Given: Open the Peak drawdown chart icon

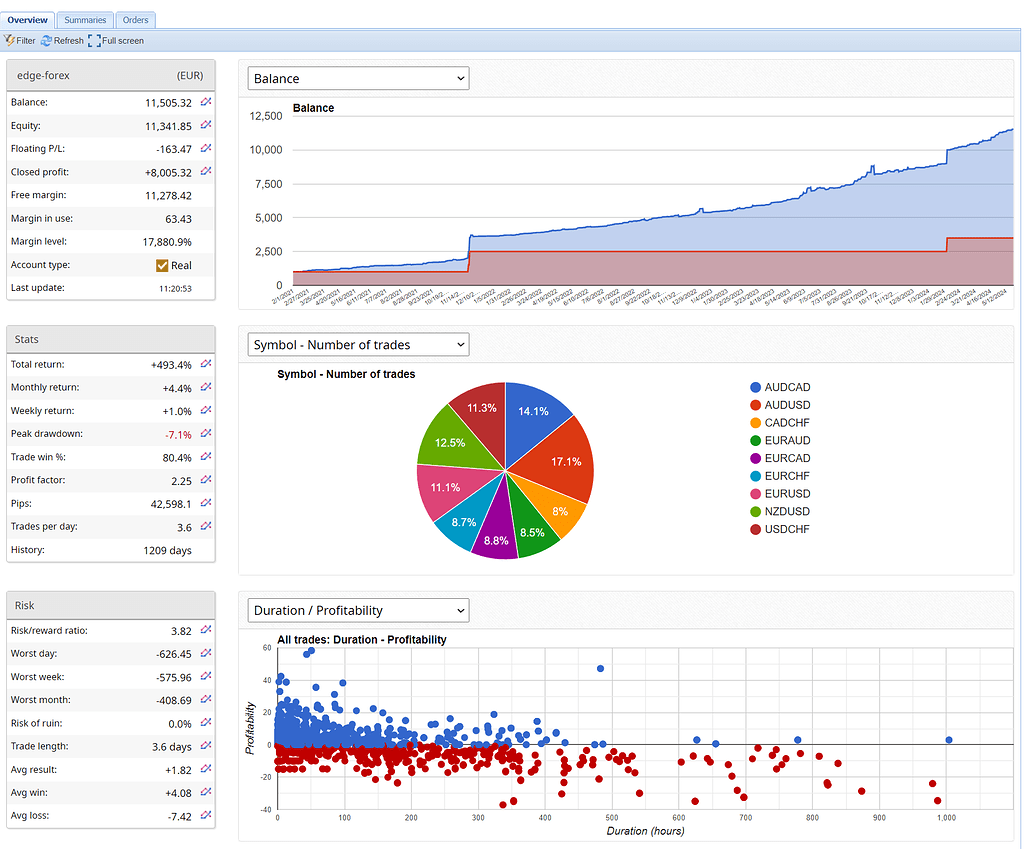Looking at the screenshot, I should click(206, 434).
